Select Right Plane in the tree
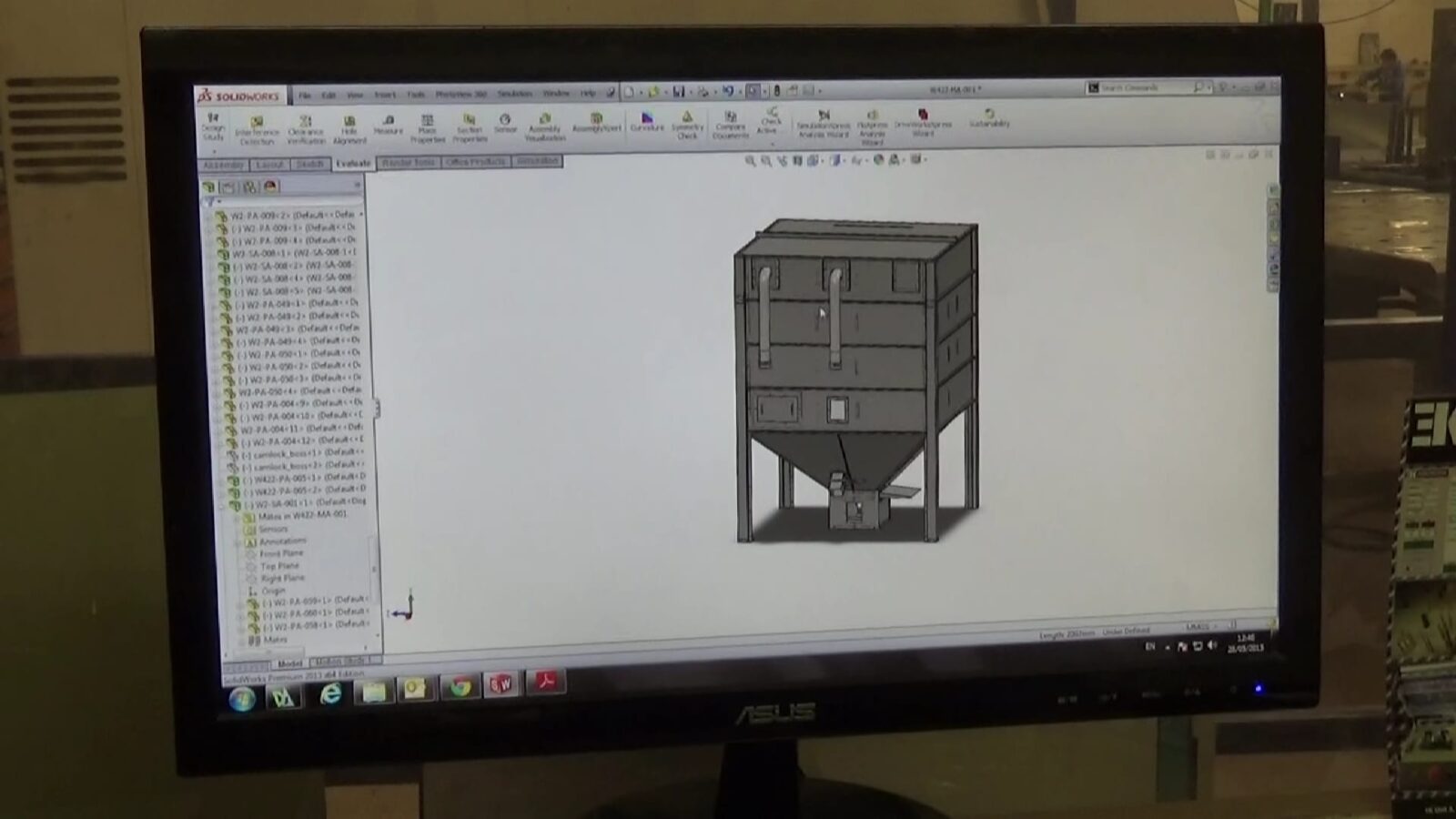Viewport: 1456px width, 819px height. [x=277, y=578]
